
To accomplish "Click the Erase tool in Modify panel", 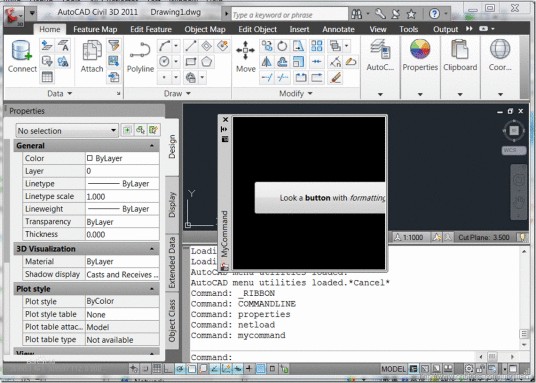I will tap(336, 78).
